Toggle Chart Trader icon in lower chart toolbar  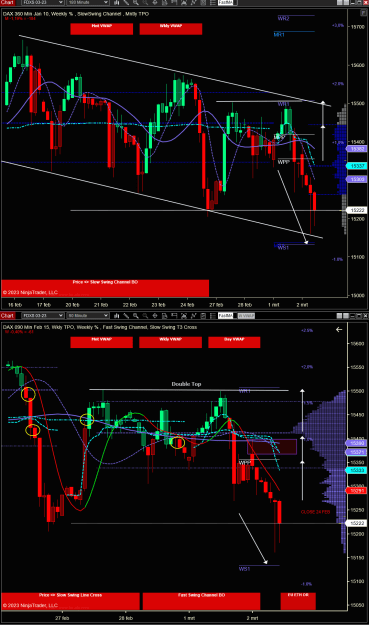(174, 316)
